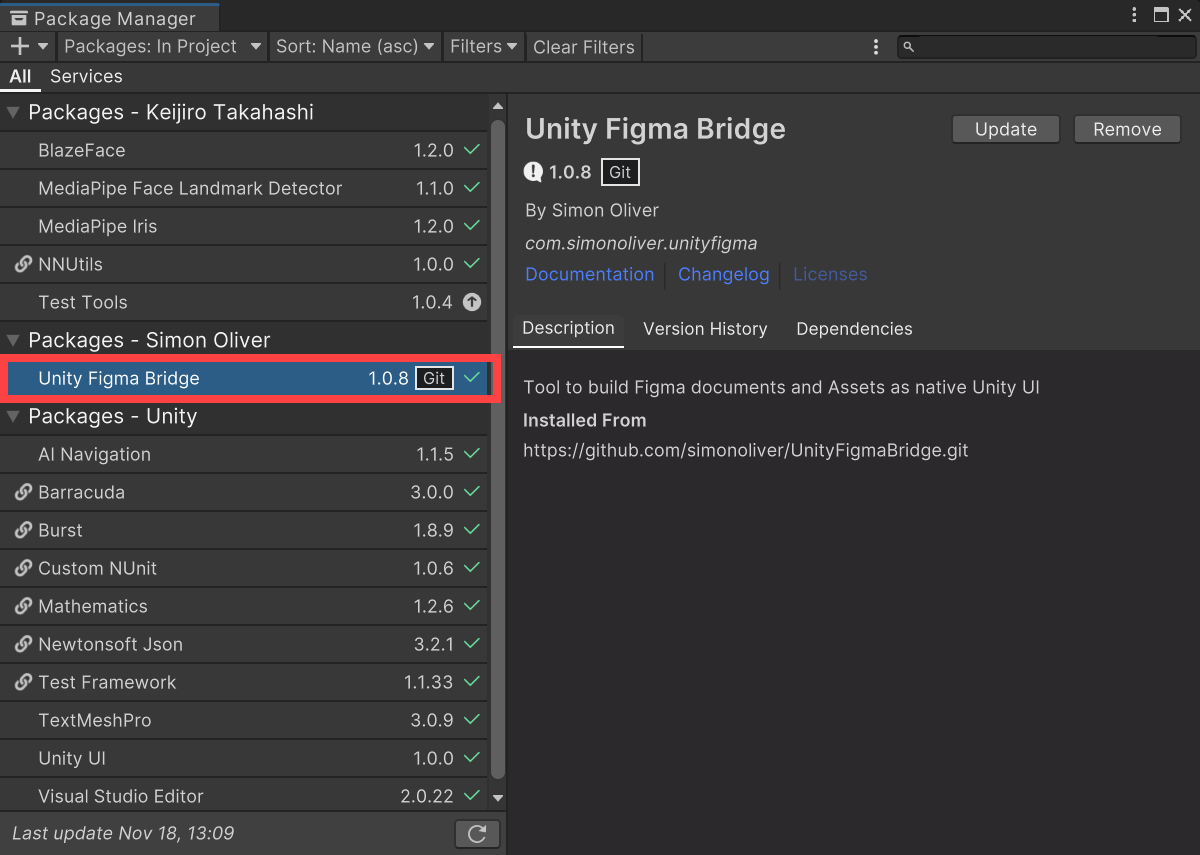Click the UnityFigmaBridge.git GitHub URL text
This screenshot has width=1200, height=855.
coord(746,450)
